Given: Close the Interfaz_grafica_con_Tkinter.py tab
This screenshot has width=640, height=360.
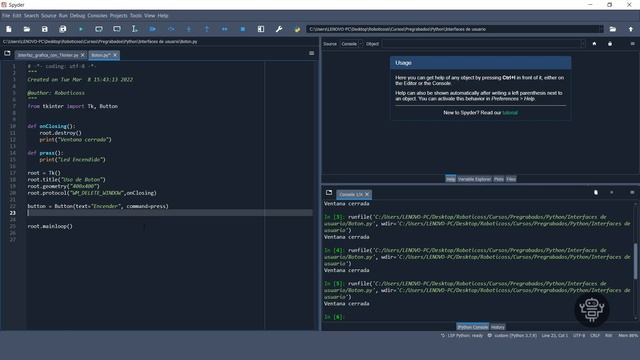Looking at the screenshot, I should tap(83, 55).
